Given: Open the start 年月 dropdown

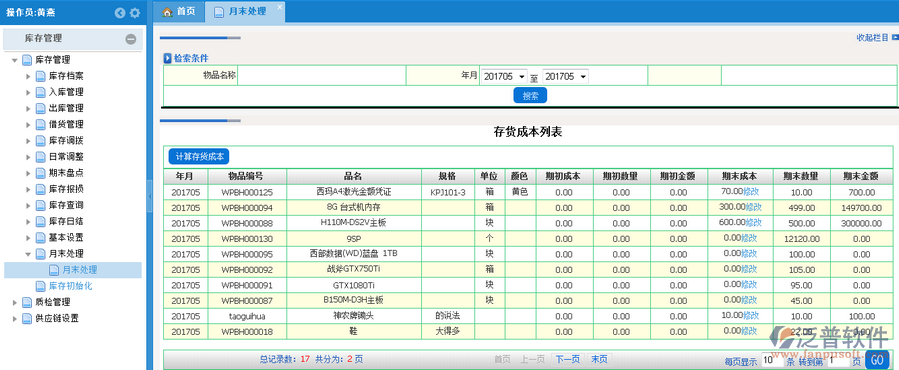Looking at the screenshot, I should tap(504, 76).
